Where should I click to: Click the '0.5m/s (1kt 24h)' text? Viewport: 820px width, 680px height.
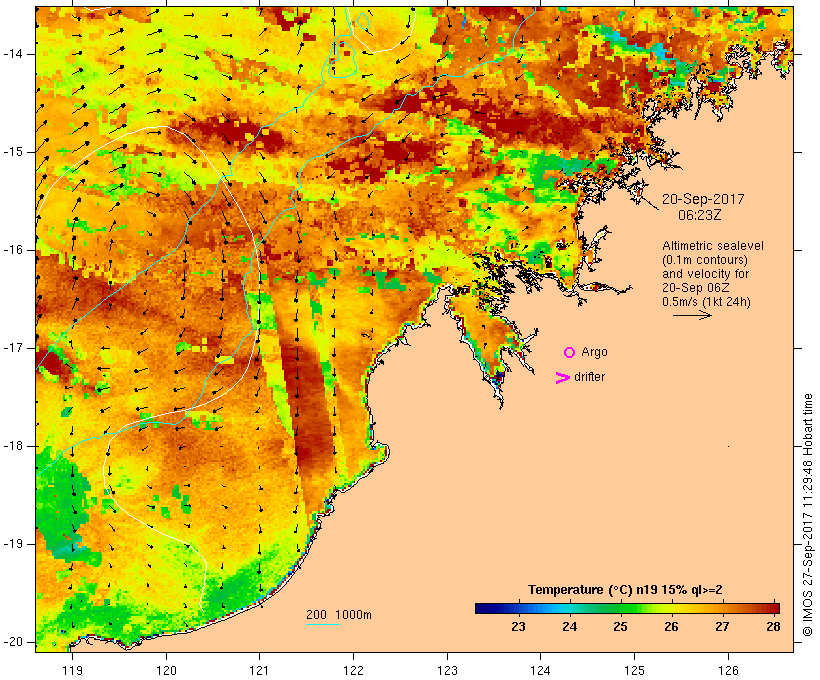coord(706,302)
